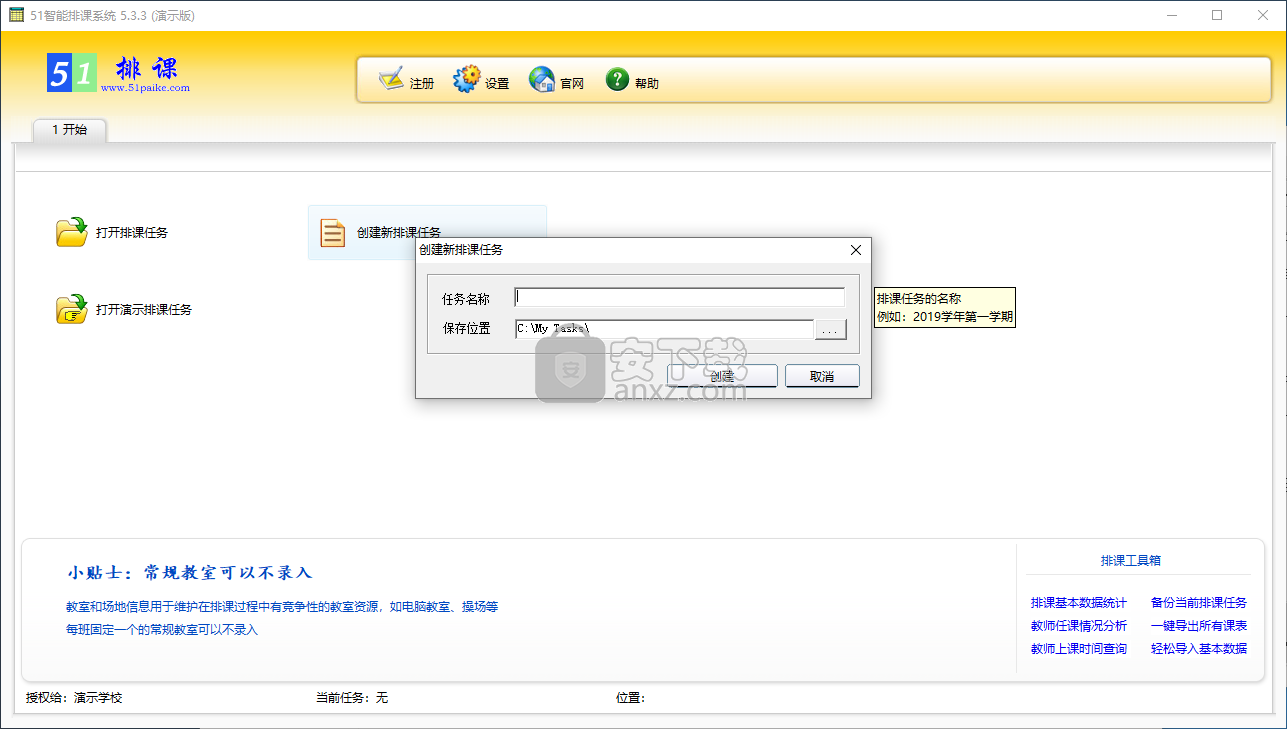Click 取消 to cancel the dialog
1287x729 pixels.
[822, 376]
